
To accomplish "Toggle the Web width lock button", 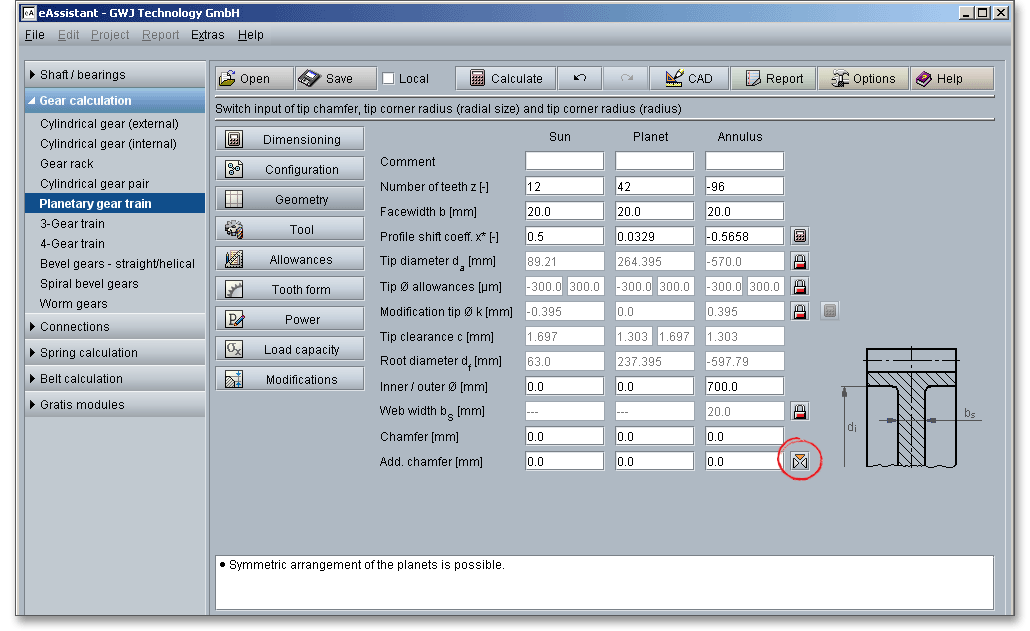I will tap(800, 412).
